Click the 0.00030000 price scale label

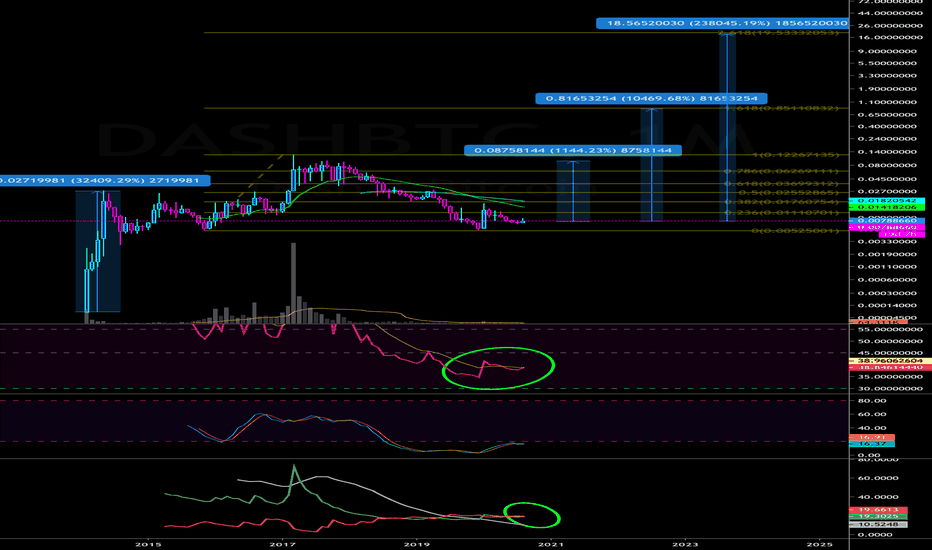[887, 293]
